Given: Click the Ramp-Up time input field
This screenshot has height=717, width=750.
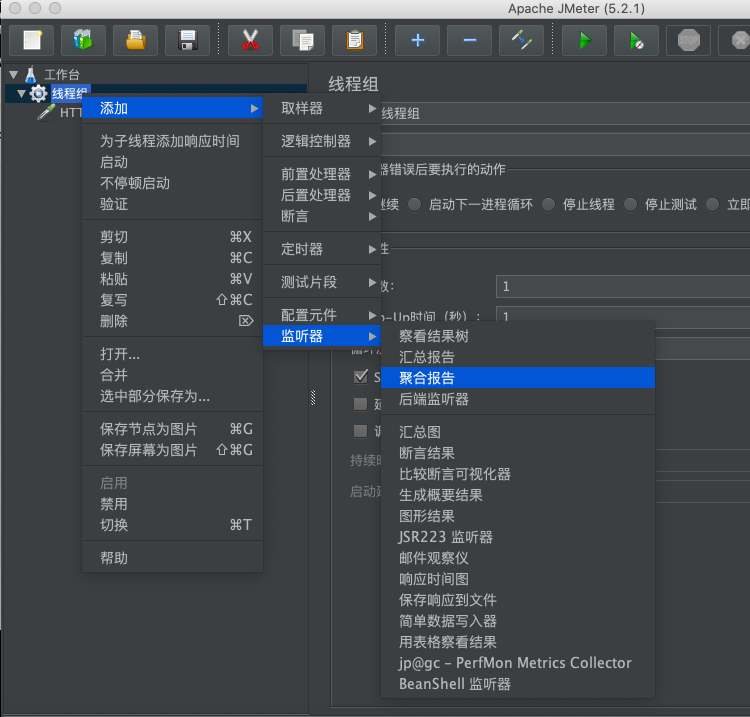Looking at the screenshot, I should pos(623,313).
